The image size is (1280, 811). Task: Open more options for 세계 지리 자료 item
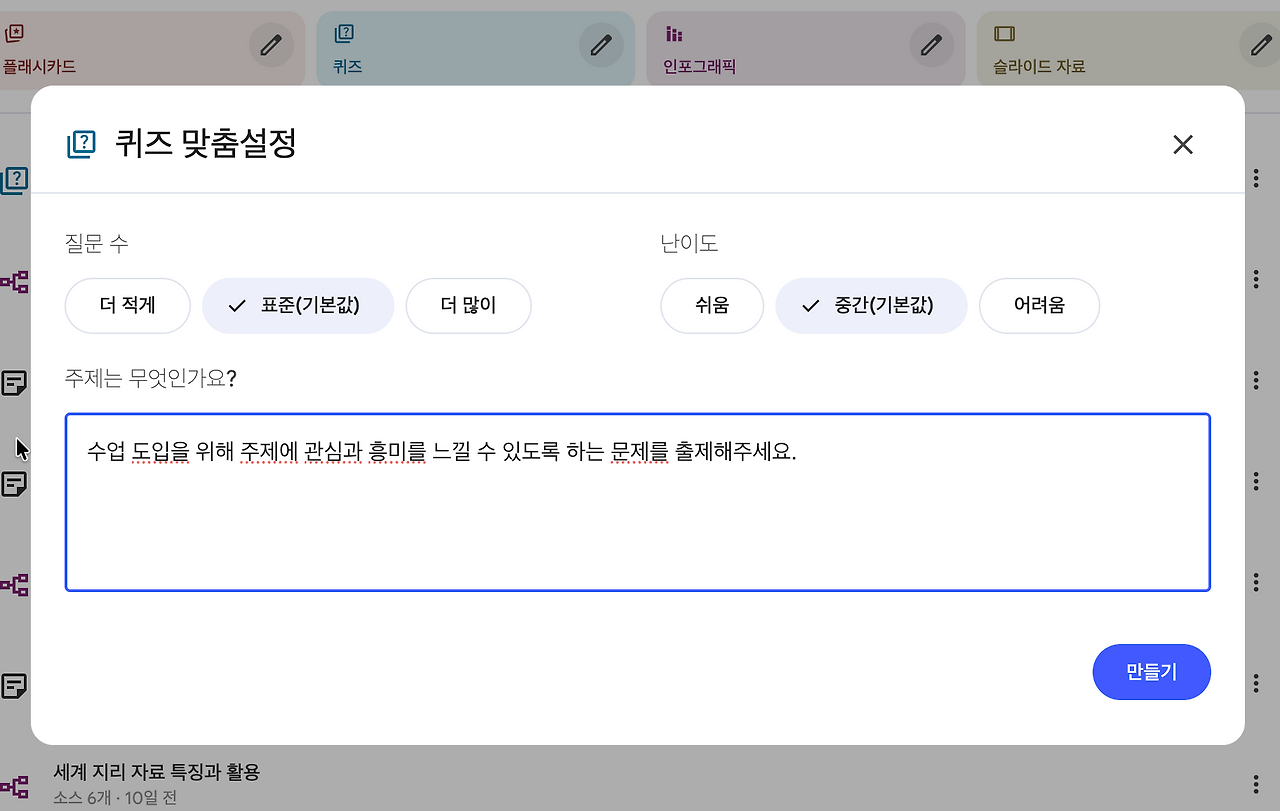1256,785
